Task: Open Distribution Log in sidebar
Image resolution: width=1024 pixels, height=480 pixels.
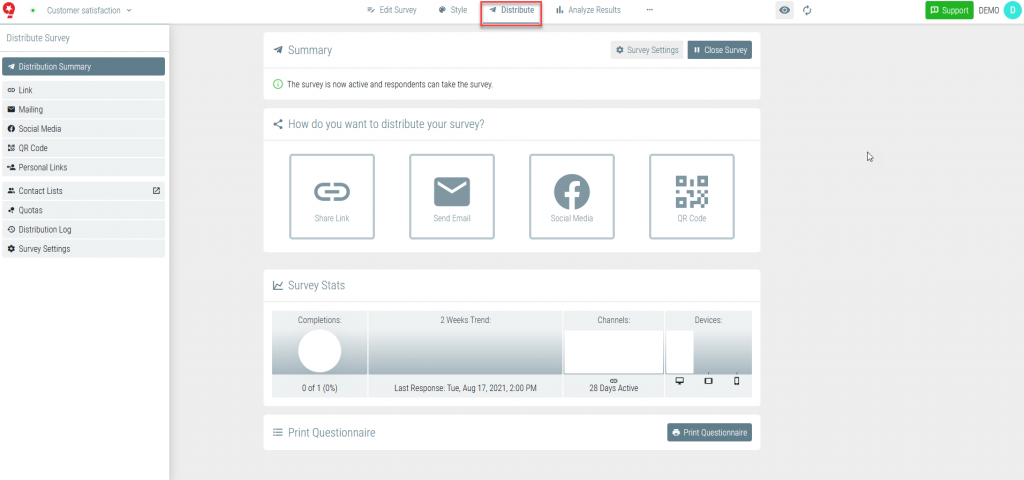Action: pos(45,229)
